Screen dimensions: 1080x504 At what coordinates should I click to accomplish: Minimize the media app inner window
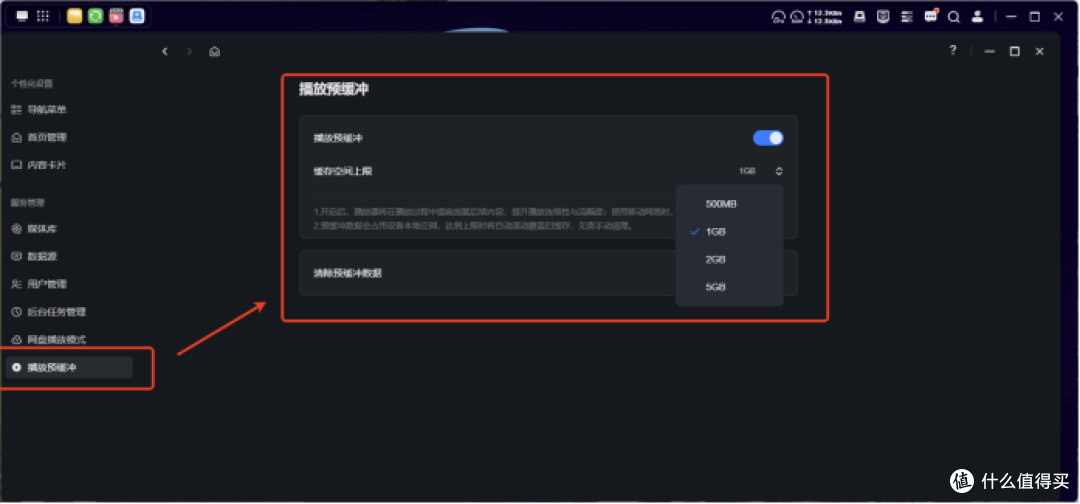point(990,52)
